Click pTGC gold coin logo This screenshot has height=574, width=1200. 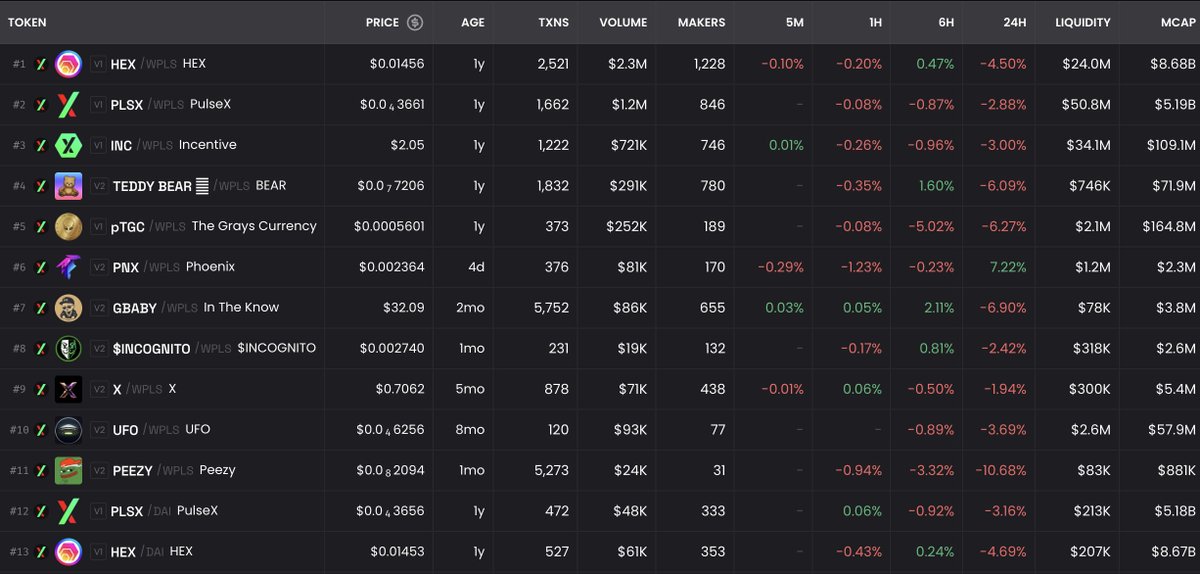tap(68, 226)
